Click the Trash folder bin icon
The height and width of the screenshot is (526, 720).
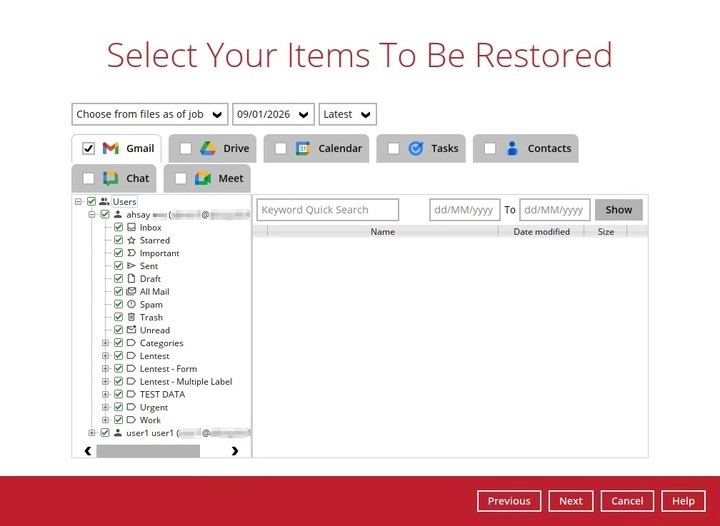[x=131, y=317]
